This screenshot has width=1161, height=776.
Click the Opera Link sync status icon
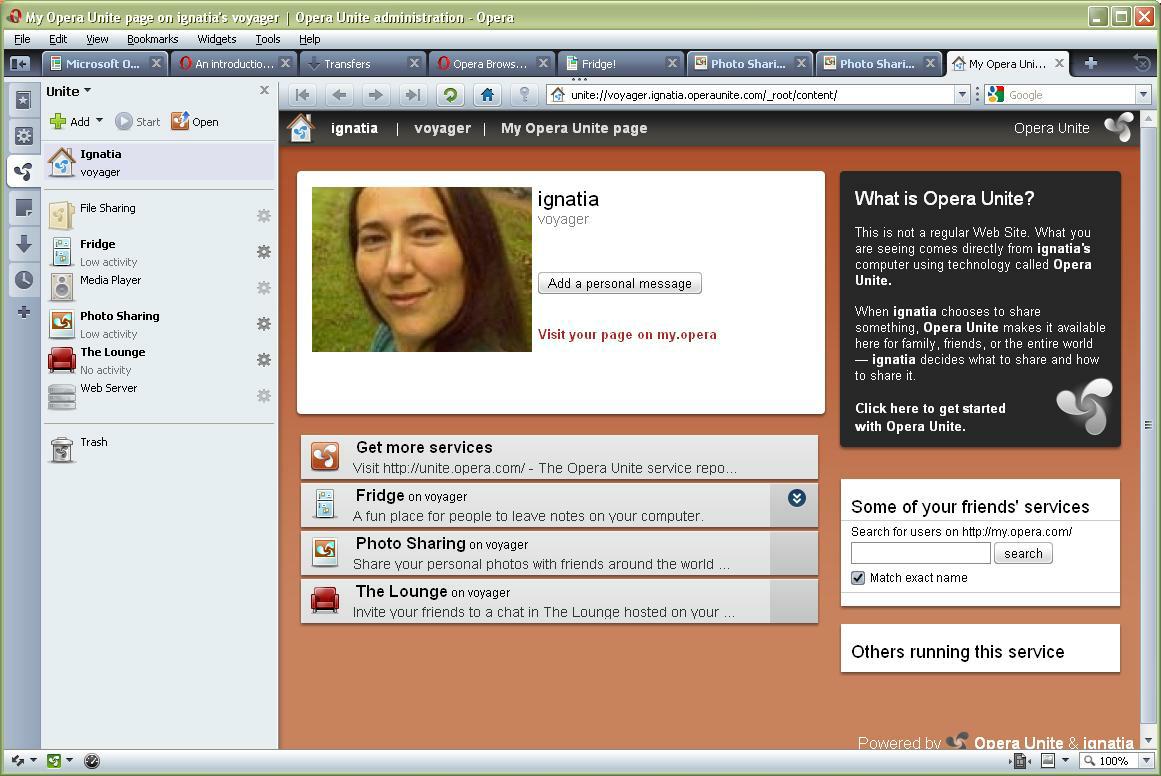point(18,760)
